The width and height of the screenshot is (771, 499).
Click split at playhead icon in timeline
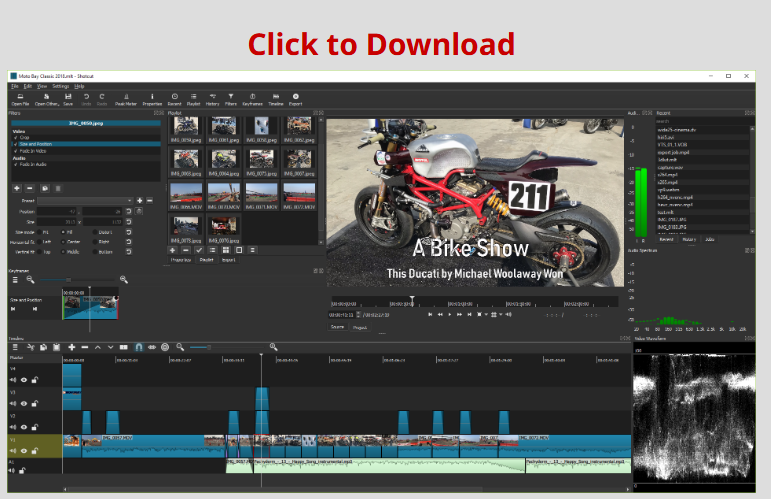tap(123, 347)
